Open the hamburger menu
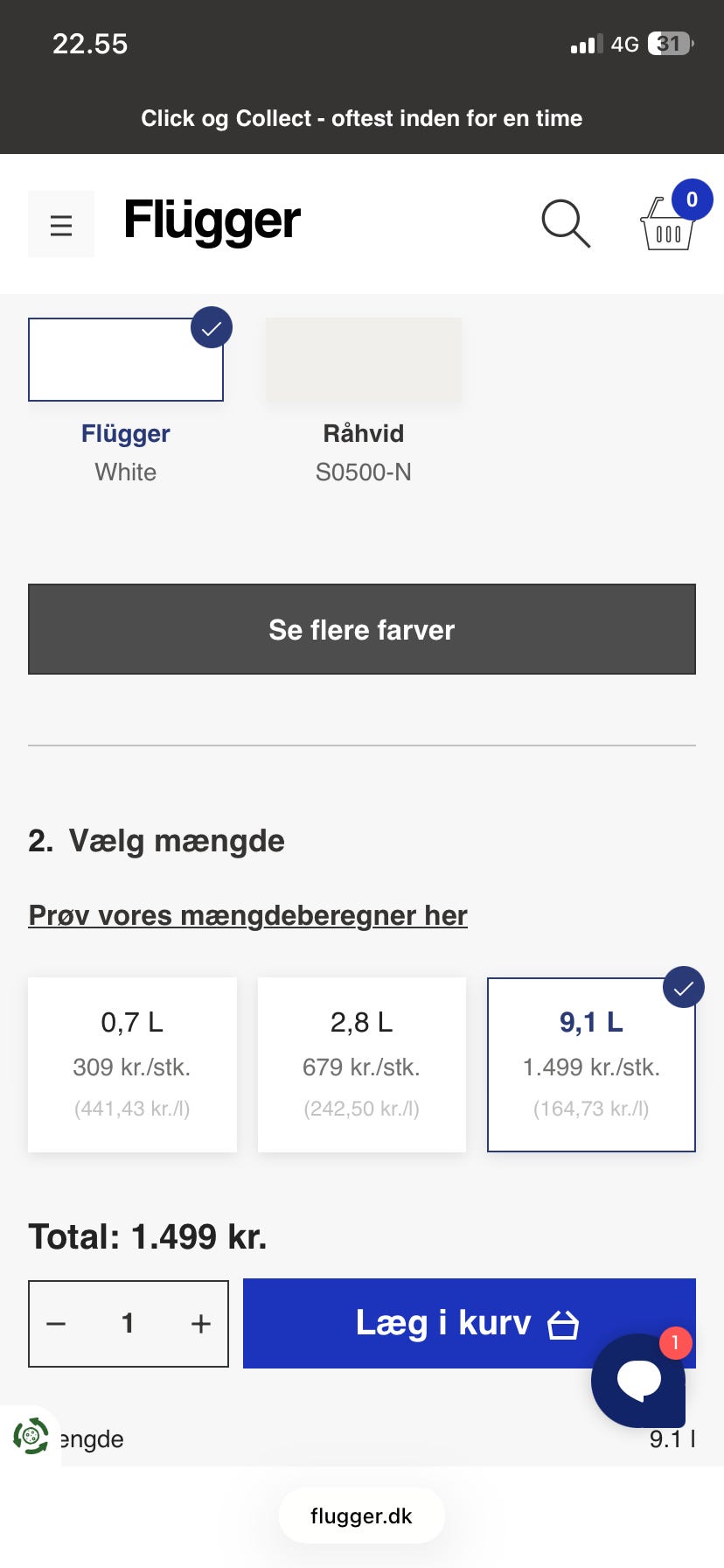The image size is (724, 1568). coord(61,225)
